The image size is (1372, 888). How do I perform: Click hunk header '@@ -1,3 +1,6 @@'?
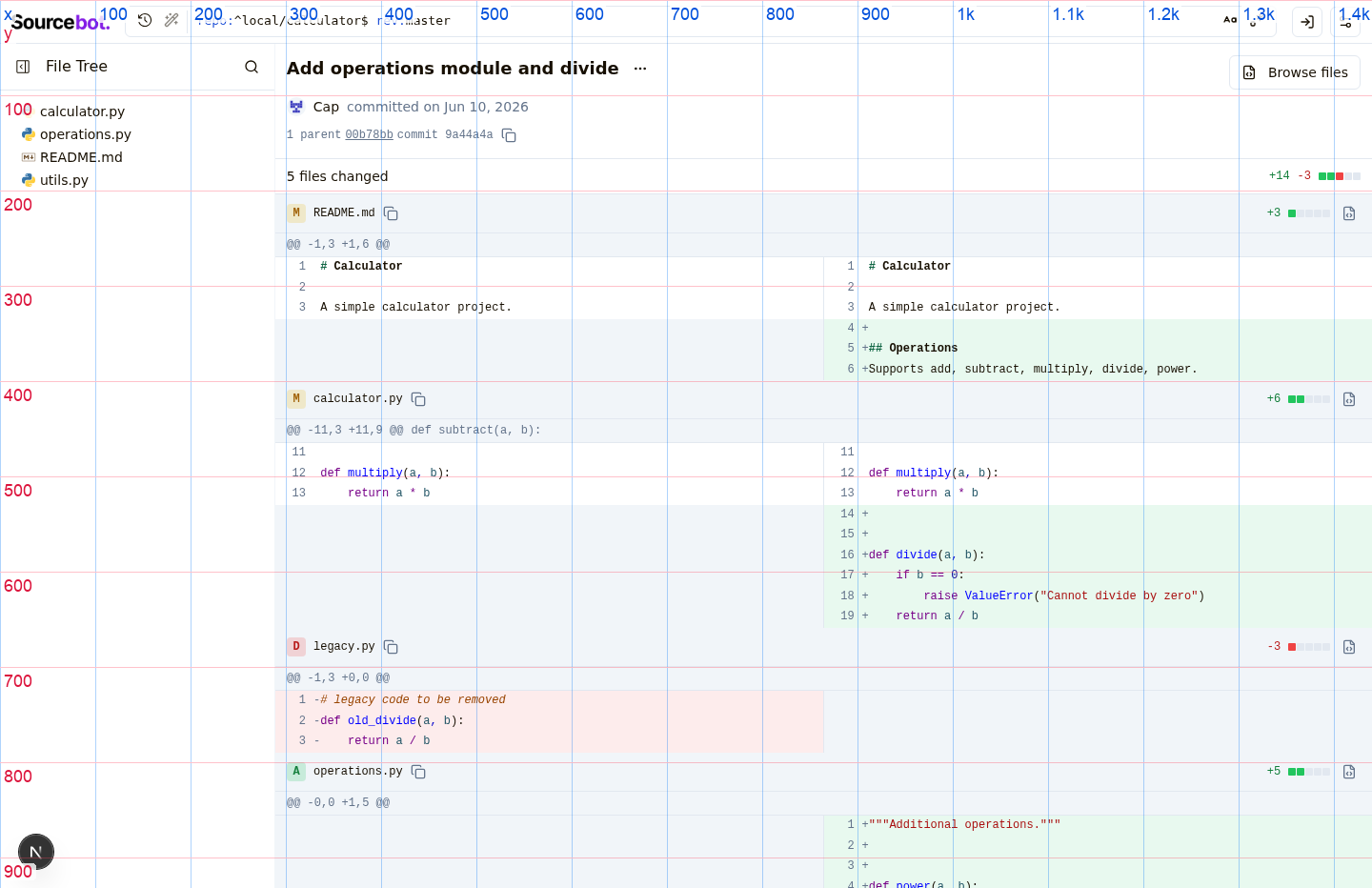pos(338,245)
